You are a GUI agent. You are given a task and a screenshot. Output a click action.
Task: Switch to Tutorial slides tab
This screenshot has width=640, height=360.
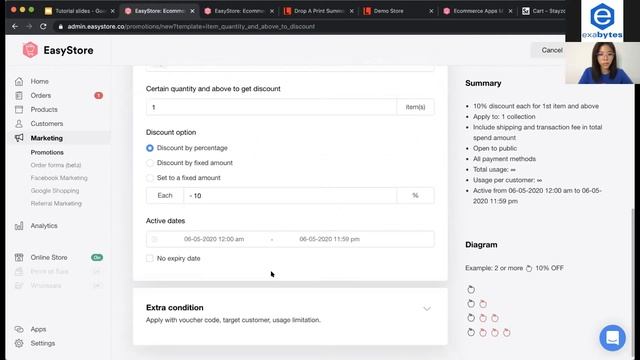pyautogui.click(x=80, y=11)
